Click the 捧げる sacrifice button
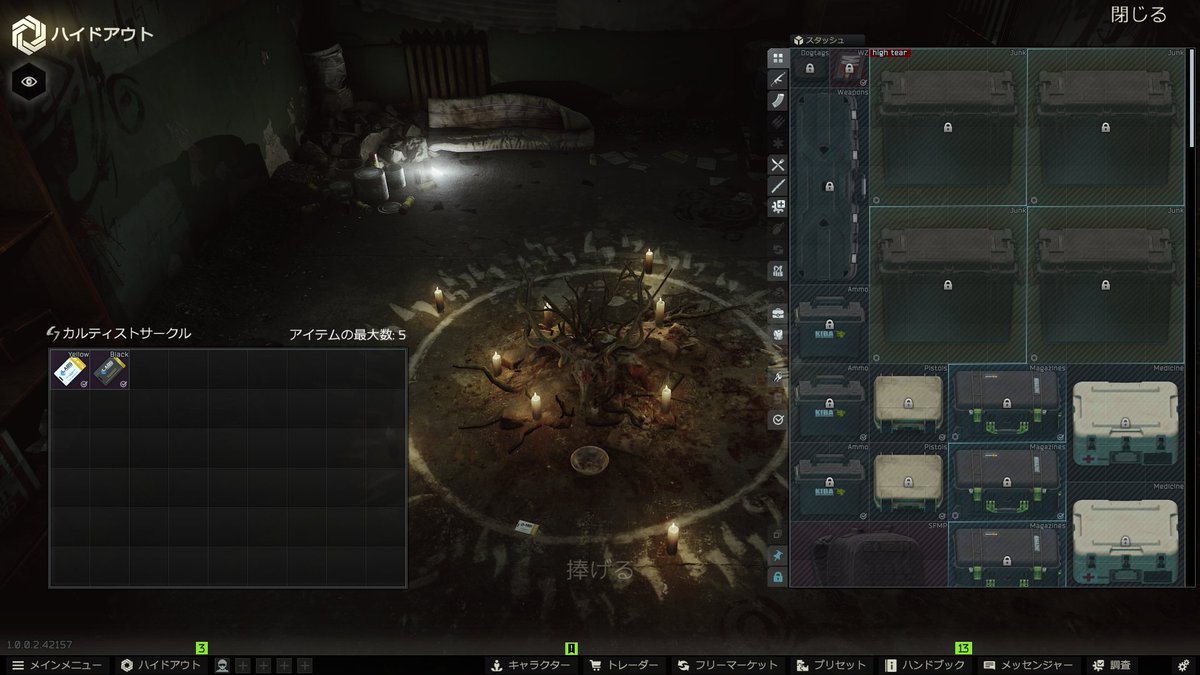This screenshot has width=1200, height=675. pyautogui.click(x=600, y=571)
